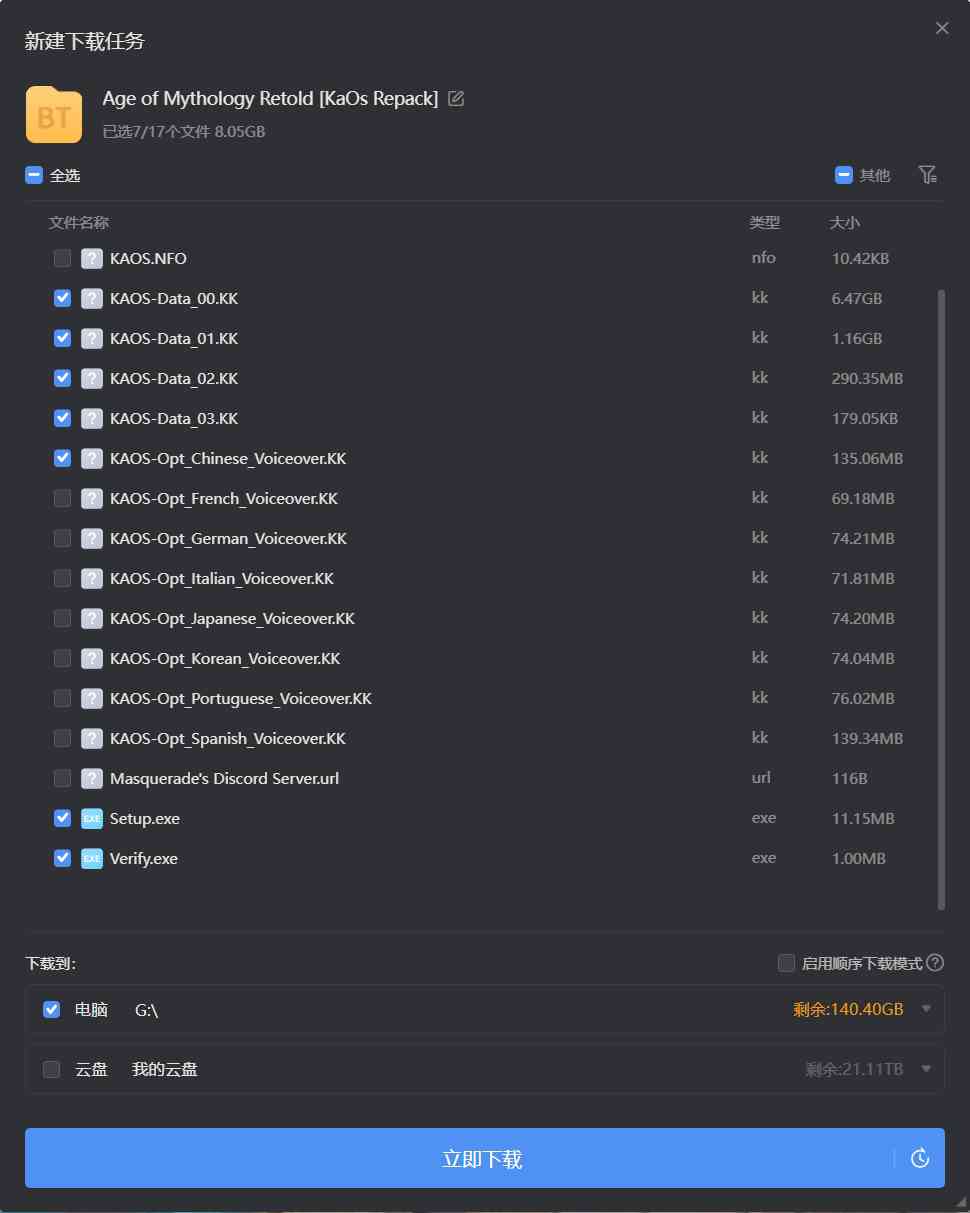
Task: Click the help question mark for sequential download
Action: click(935, 963)
